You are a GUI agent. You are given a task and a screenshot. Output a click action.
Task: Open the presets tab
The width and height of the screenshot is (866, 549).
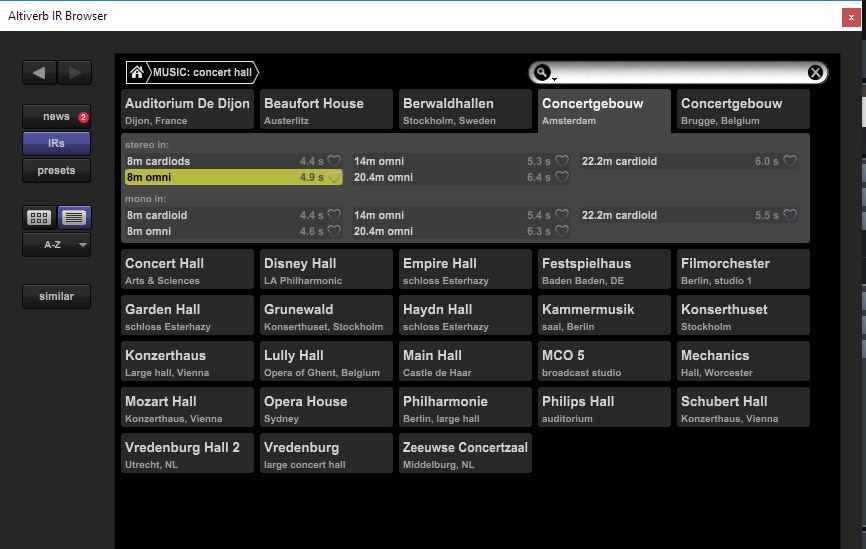56,171
